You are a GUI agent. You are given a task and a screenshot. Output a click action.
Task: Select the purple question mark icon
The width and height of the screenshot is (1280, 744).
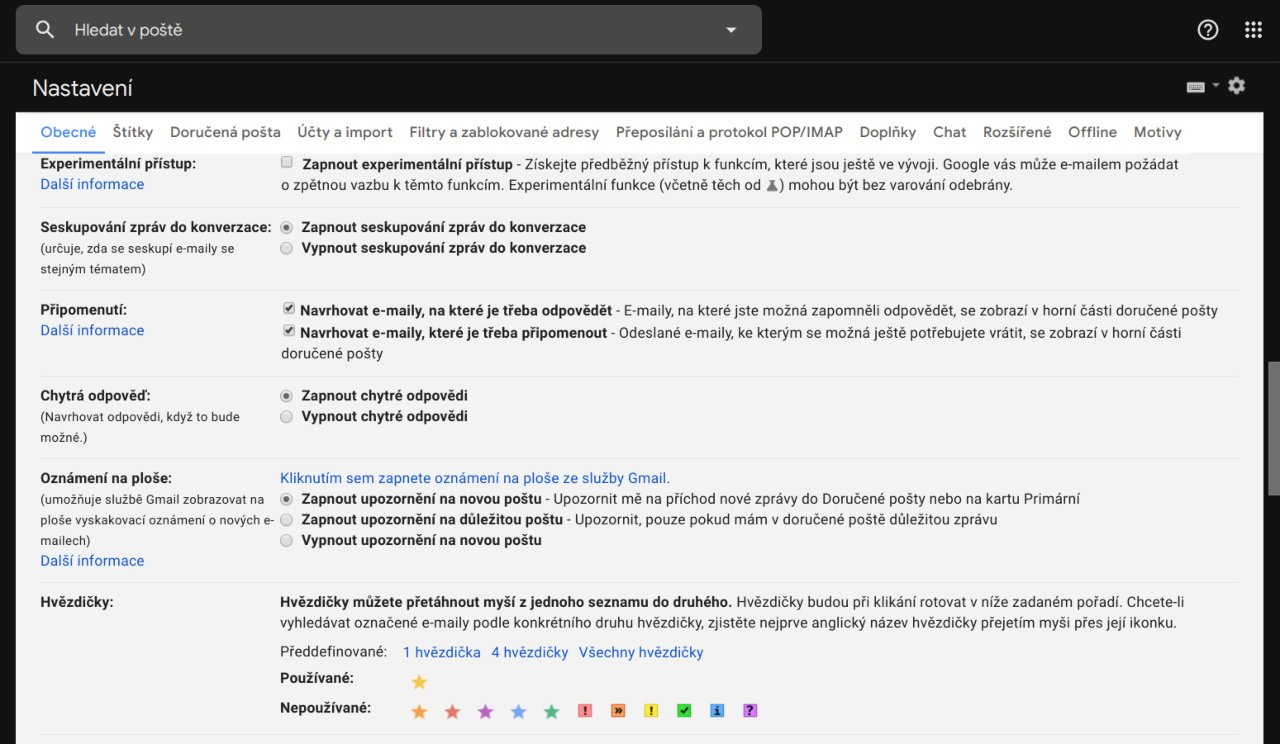(750, 711)
